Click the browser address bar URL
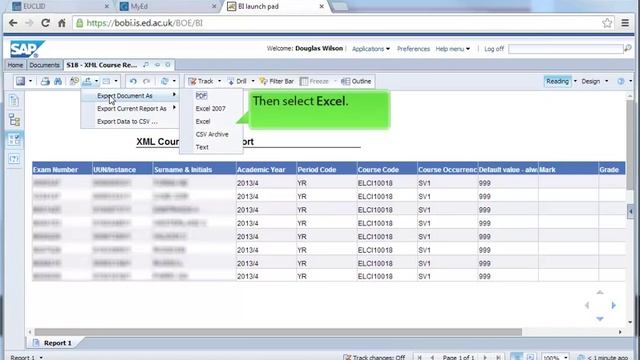The image size is (640, 360). tap(145, 23)
